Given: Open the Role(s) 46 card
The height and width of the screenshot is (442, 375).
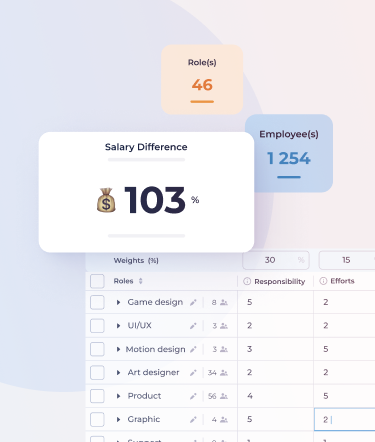Looking at the screenshot, I should tap(202, 80).
